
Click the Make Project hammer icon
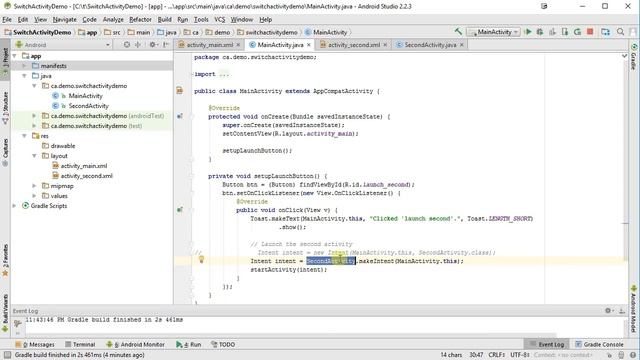458,31
